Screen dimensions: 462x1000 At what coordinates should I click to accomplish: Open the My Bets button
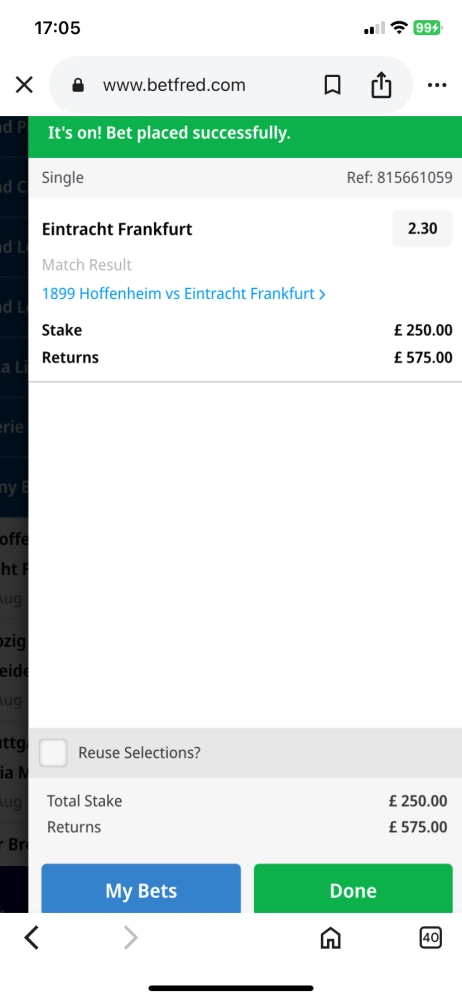pyautogui.click(x=141, y=889)
